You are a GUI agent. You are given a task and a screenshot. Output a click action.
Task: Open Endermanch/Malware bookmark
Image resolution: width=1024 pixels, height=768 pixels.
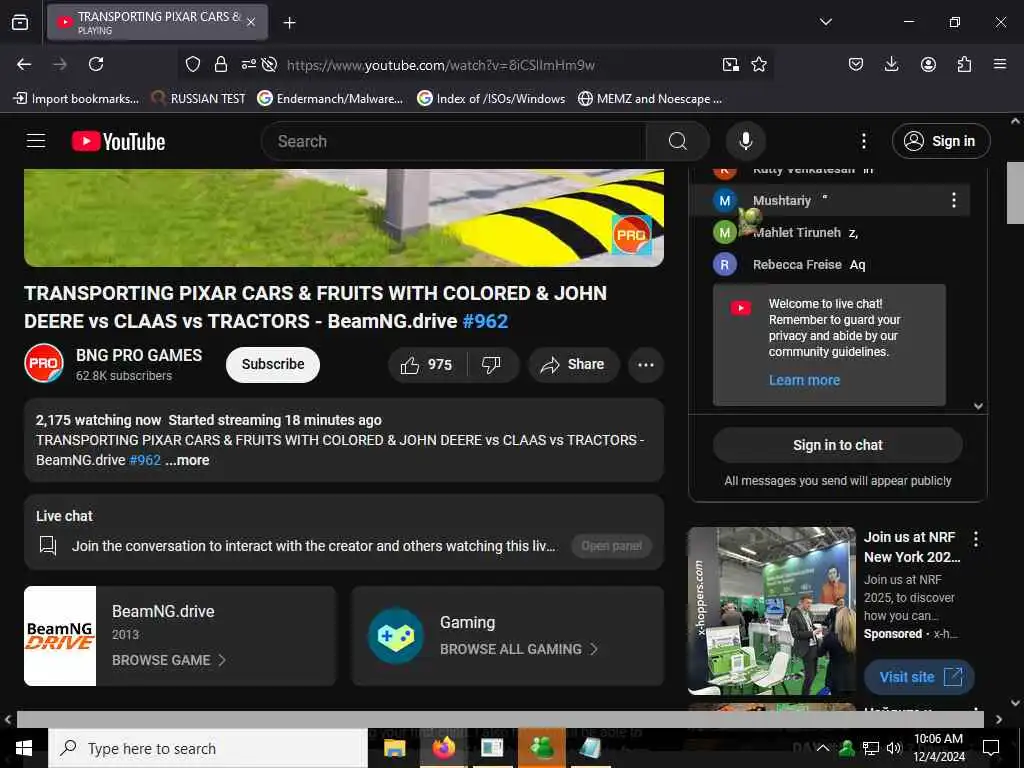pos(330,99)
